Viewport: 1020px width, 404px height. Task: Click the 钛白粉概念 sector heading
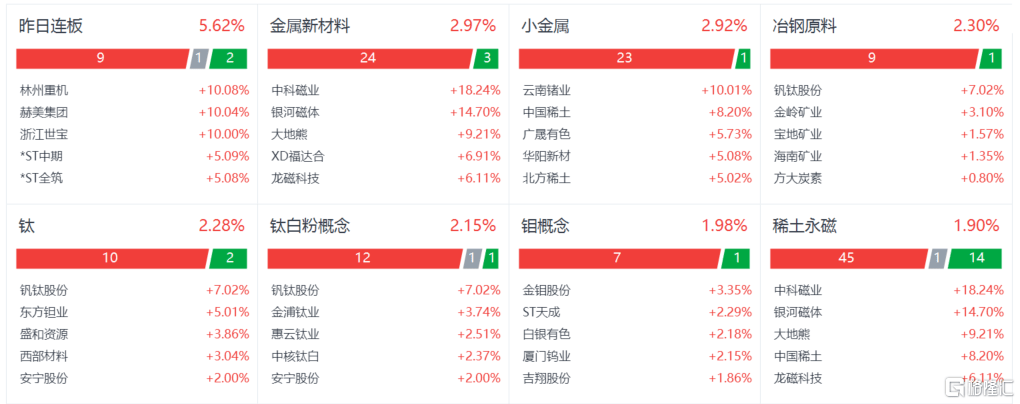click(310, 226)
